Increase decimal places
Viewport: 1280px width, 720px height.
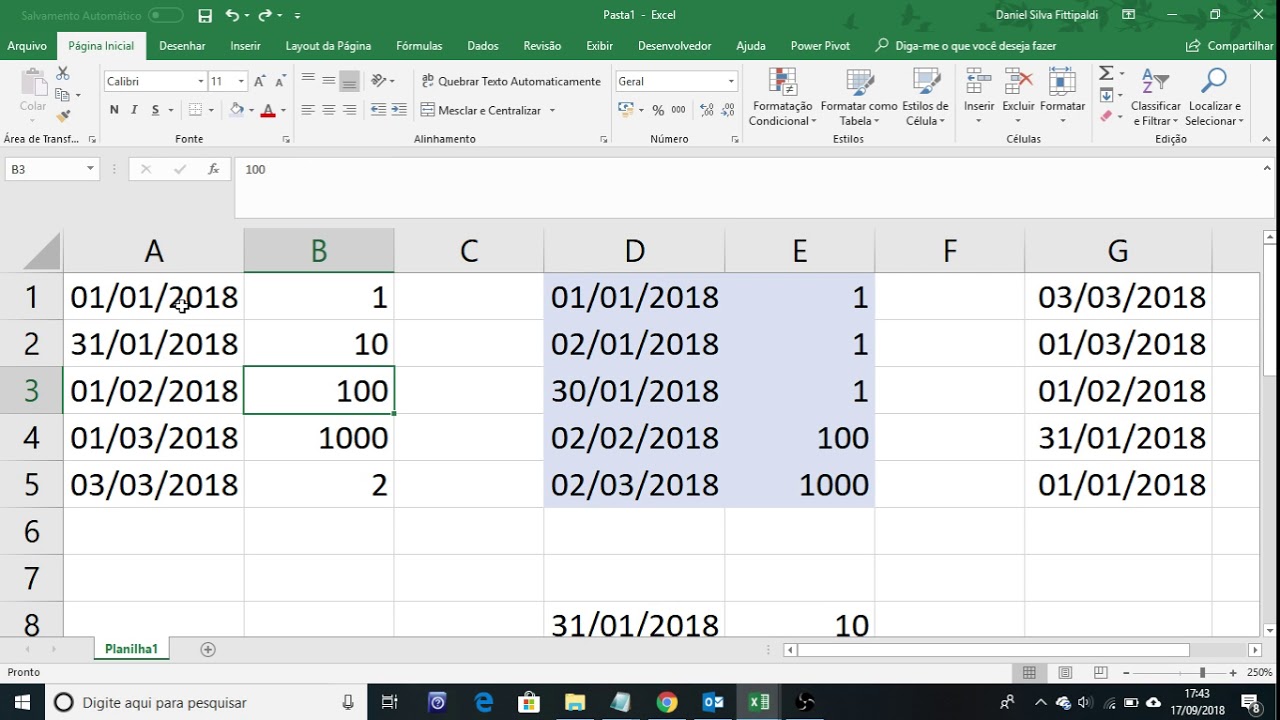pos(705,110)
